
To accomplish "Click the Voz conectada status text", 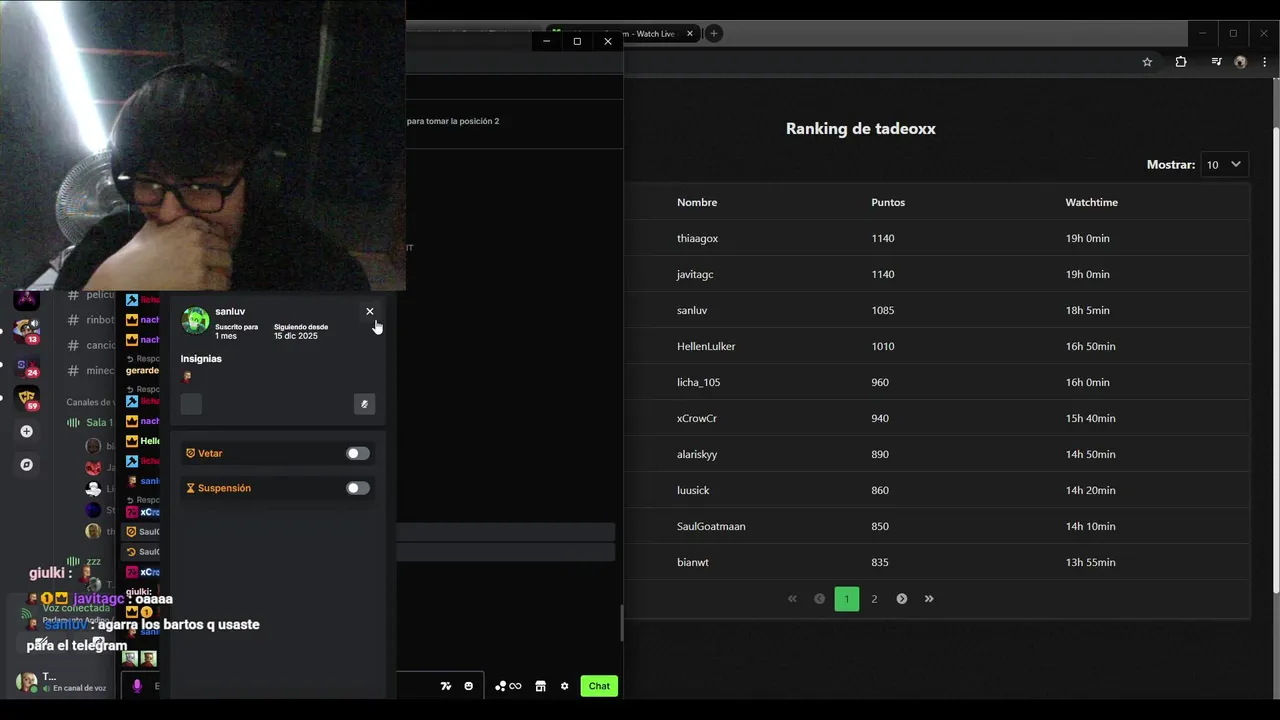I will (76, 608).
